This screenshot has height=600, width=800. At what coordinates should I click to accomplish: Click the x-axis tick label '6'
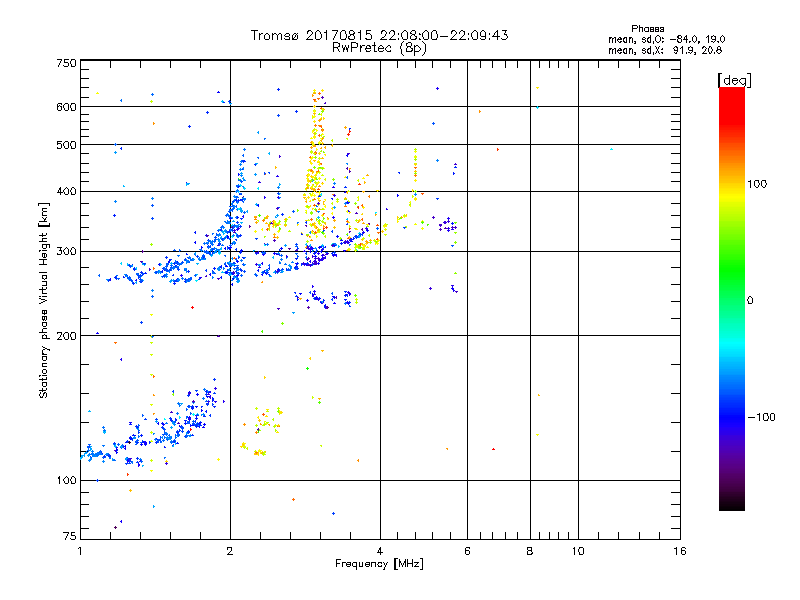pos(467,551)
